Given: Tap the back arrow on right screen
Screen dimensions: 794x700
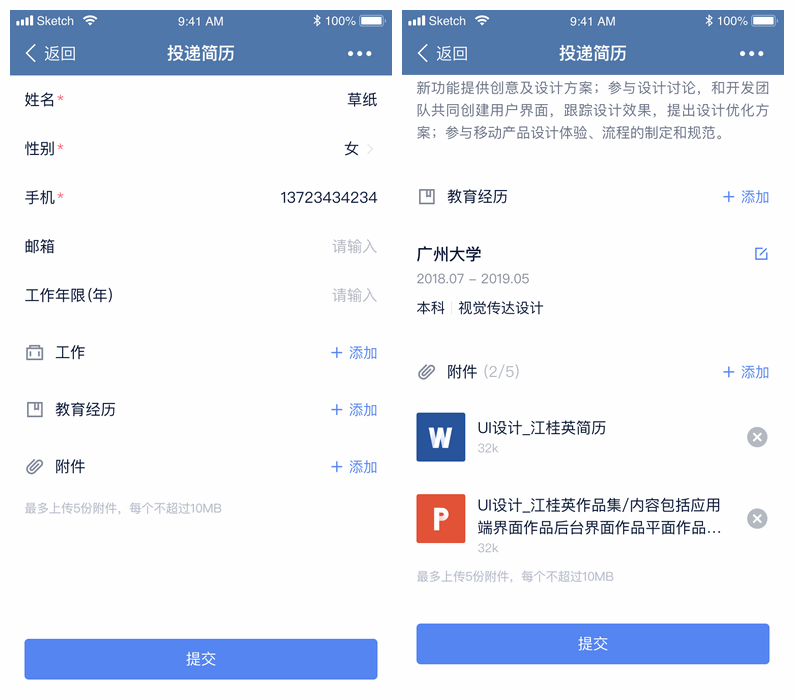Looking at the screenshot, I should point(423,53).
